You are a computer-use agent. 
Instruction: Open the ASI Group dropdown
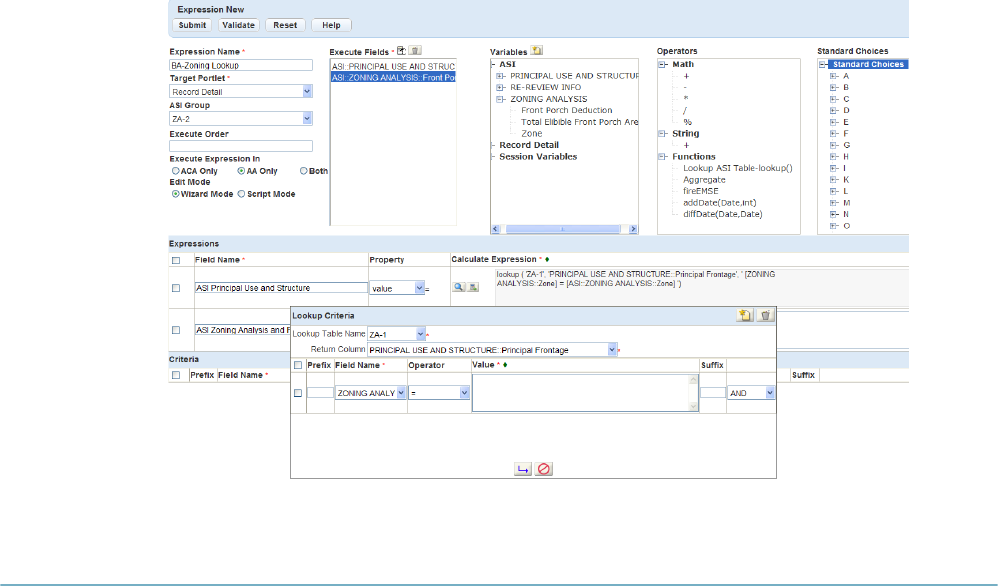click(307, 118)
